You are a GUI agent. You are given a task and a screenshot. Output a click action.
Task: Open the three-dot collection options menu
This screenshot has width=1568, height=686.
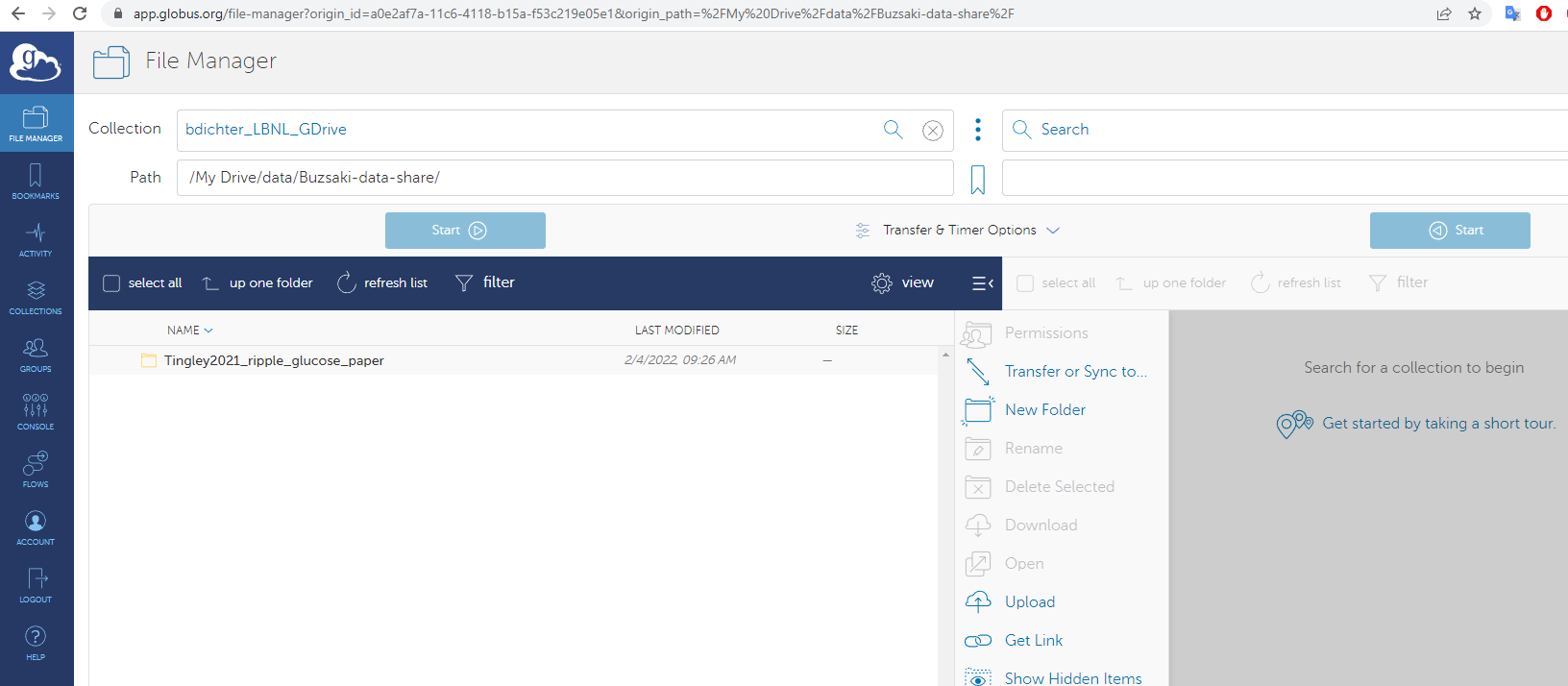[x=978, y=130]
